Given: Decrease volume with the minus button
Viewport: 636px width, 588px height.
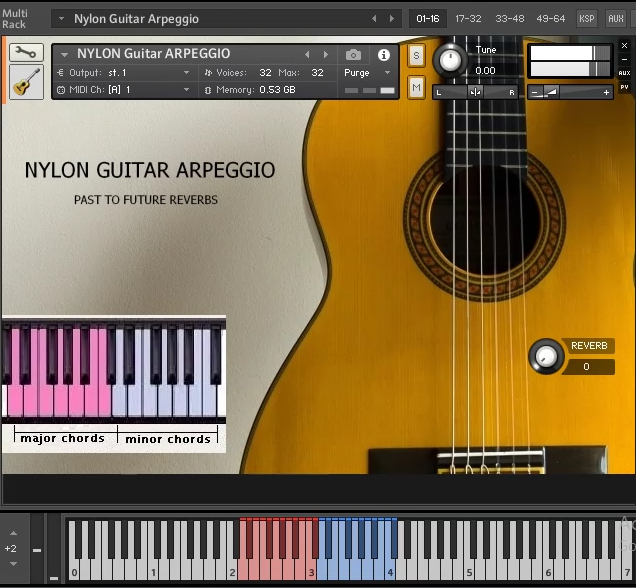Looking at the screenshot, I should (535, 93).
